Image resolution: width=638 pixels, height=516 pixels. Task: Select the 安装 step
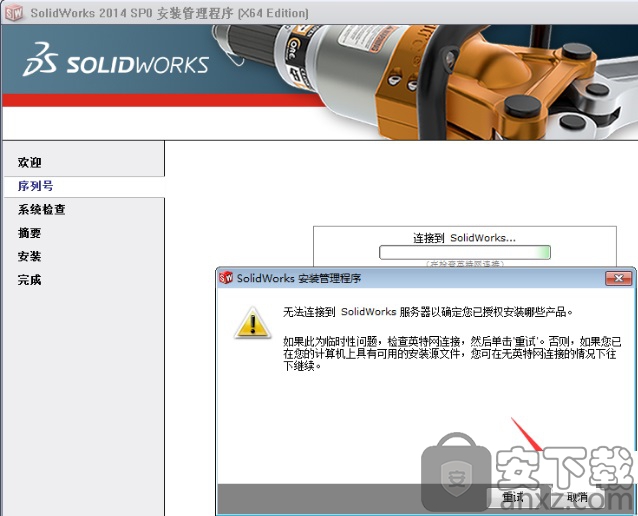[29, 256]
